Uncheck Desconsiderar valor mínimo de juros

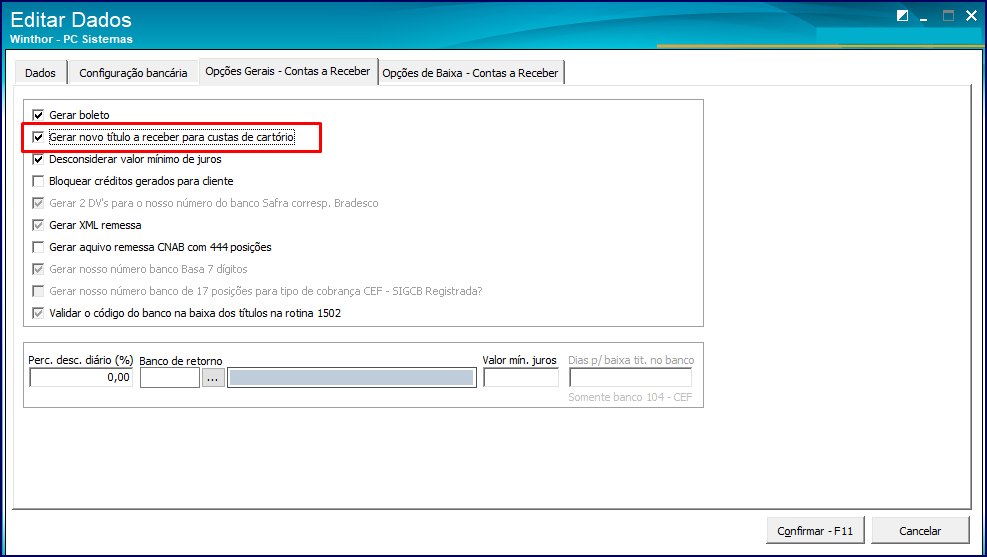38,159
